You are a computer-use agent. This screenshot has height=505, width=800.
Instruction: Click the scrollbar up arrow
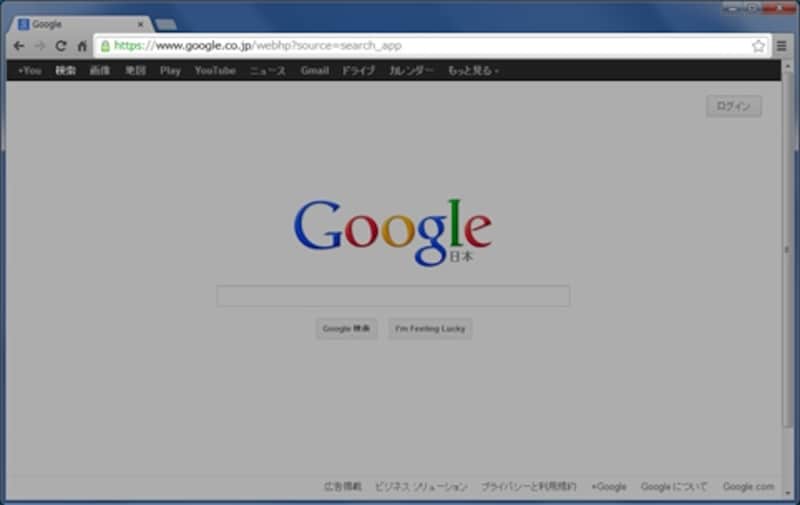click(x=787, y=66)
